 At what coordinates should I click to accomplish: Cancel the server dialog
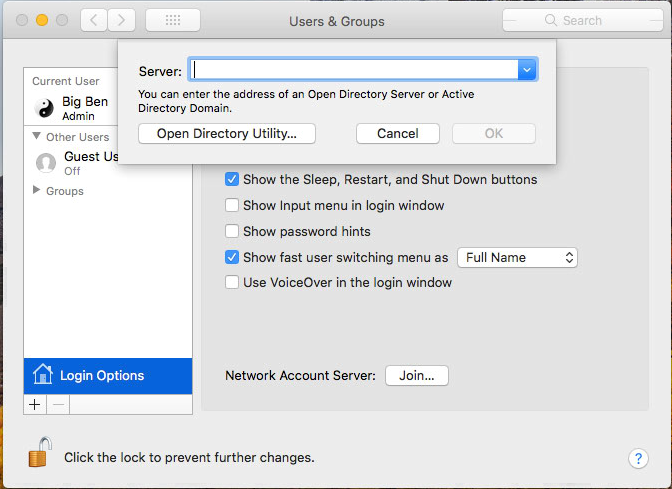[x=398, y=134]
